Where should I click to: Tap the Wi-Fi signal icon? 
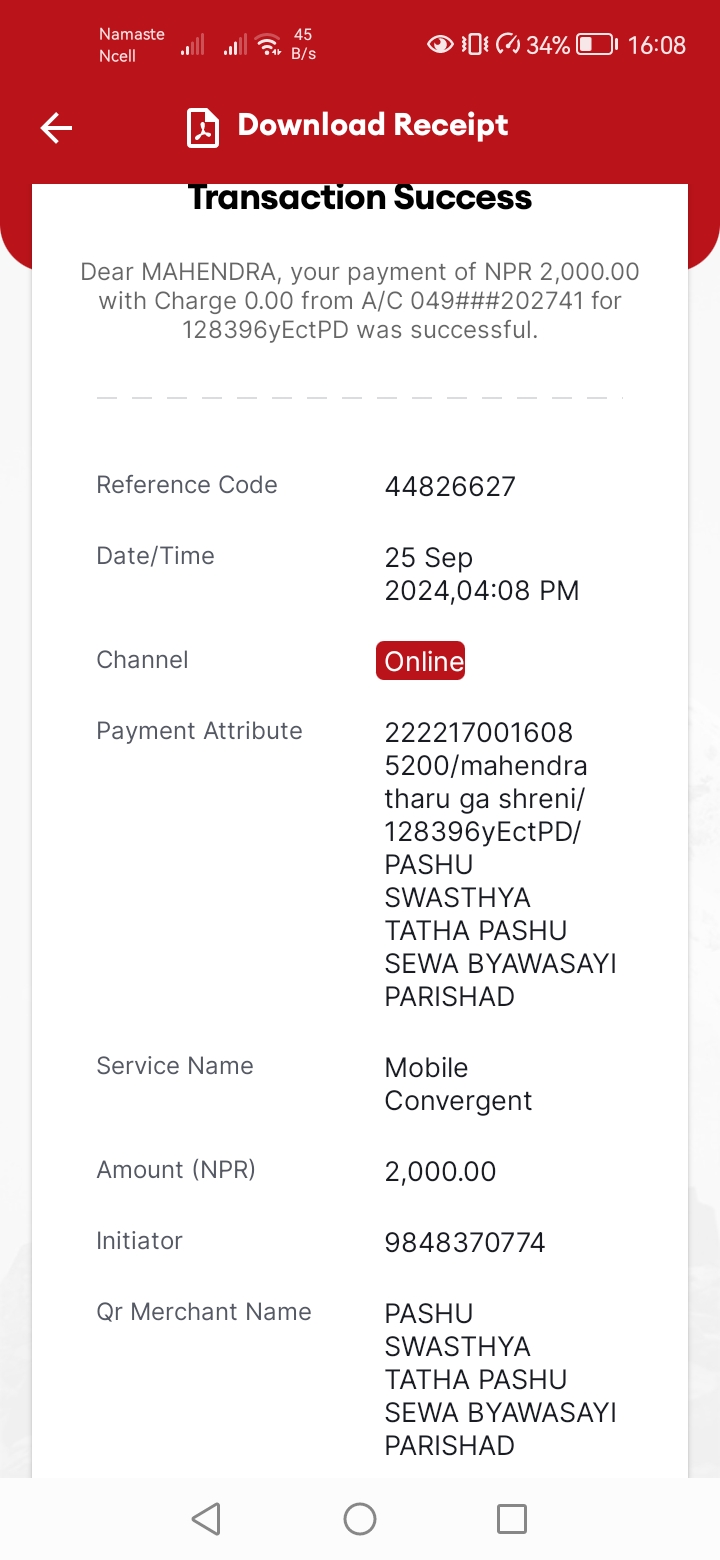click(267, 44)
